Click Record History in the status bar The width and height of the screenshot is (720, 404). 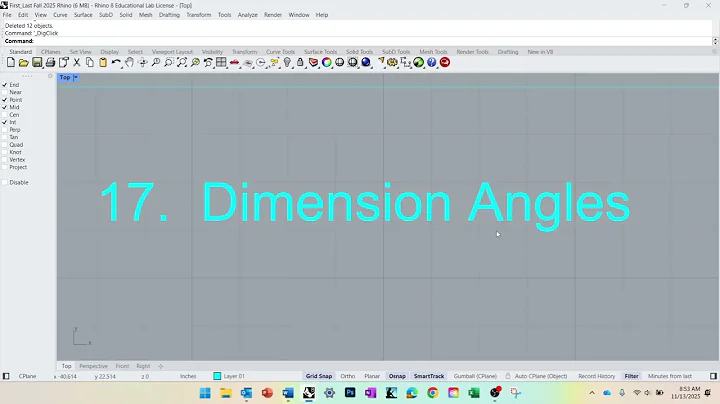click(596, 376)
